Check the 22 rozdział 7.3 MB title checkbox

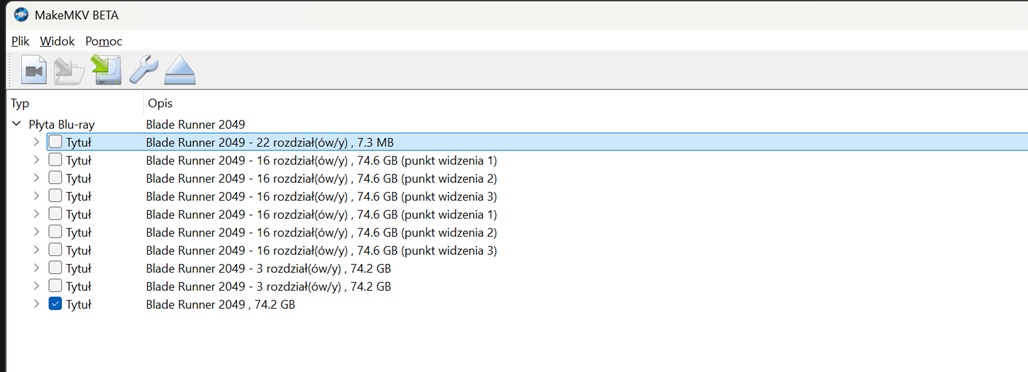tap(56, 142)
